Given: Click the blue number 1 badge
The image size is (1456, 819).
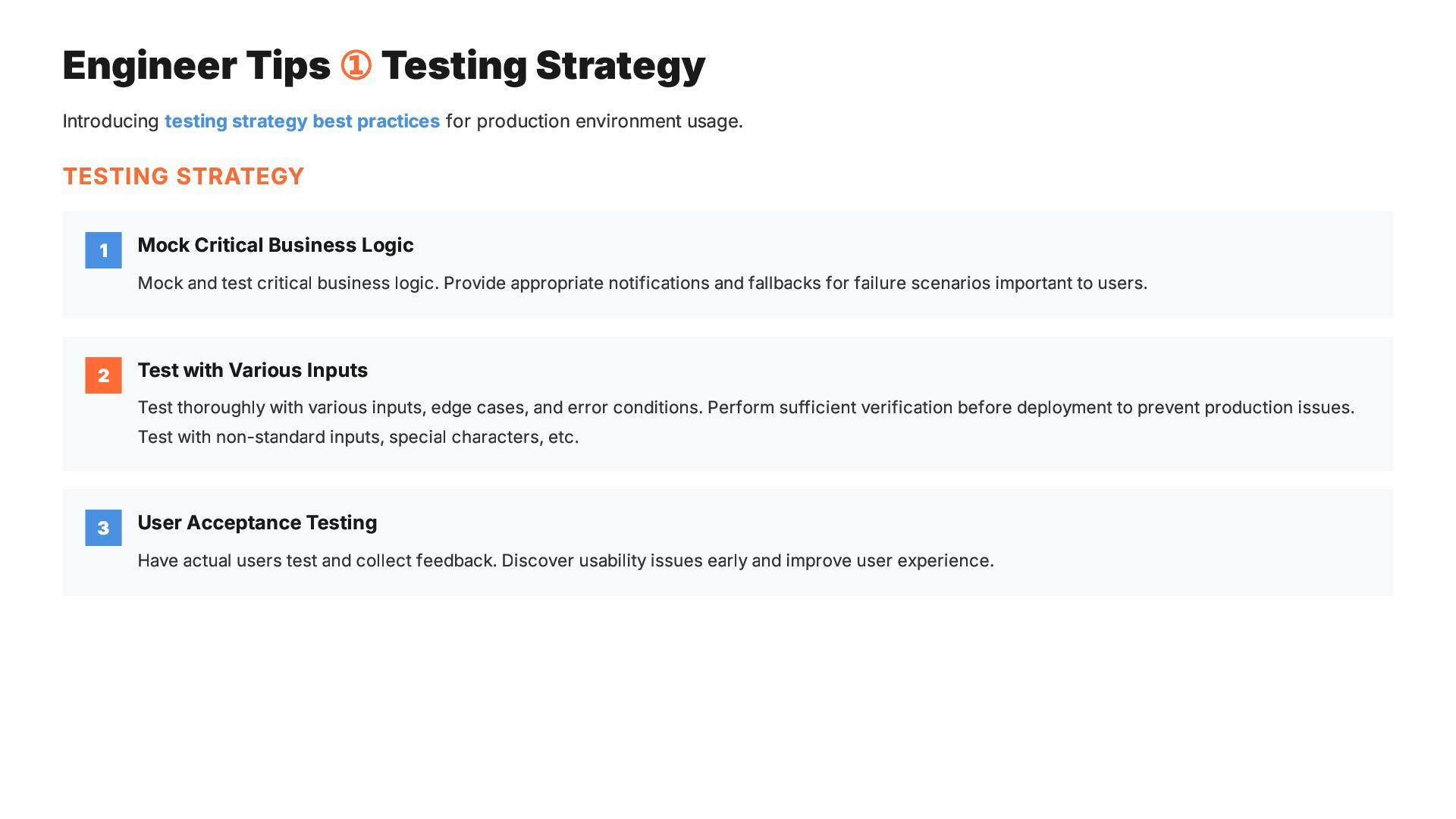Looking at the screenshot, I should (103, 250).
